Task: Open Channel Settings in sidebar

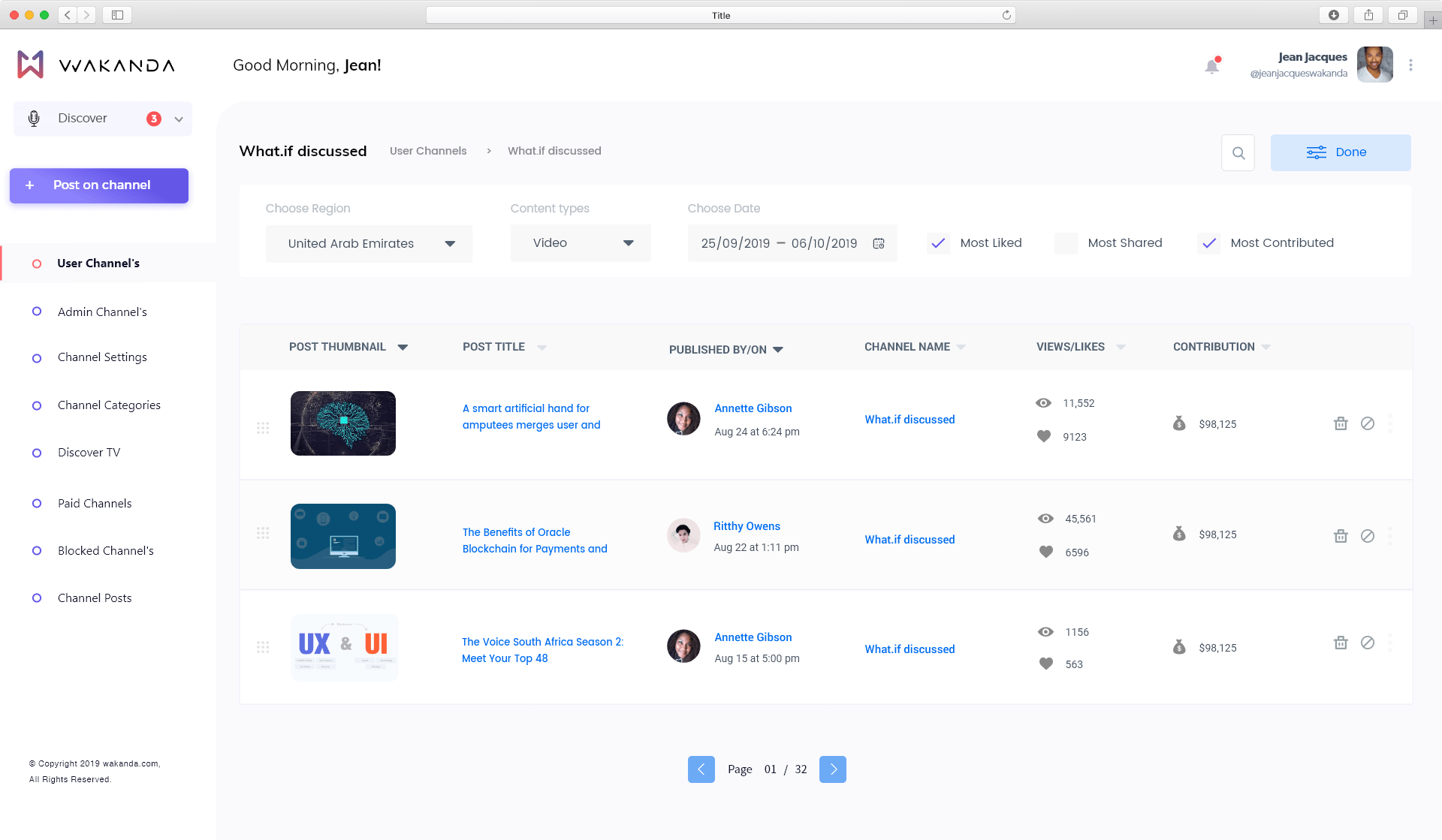Action: pos(102,357)
